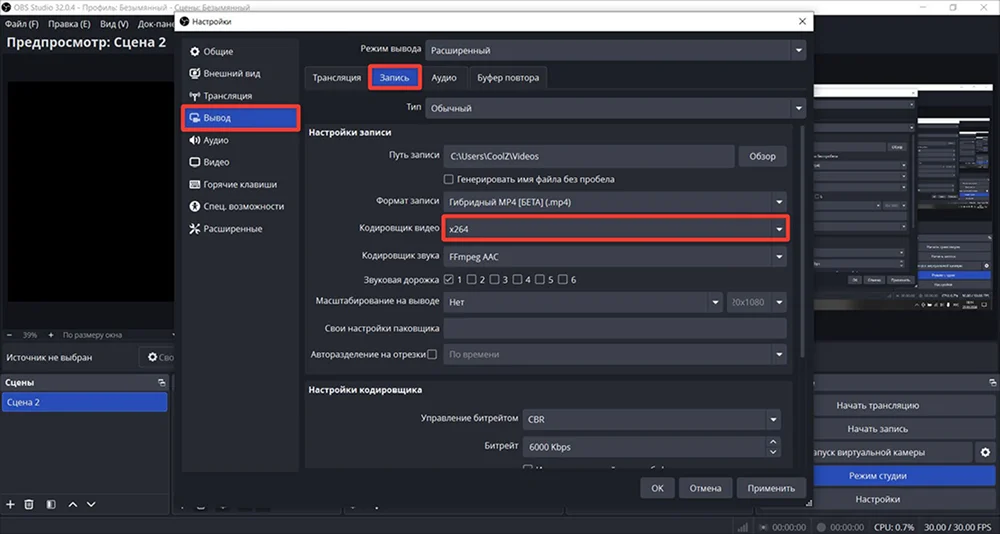Enable Авторазделение на отрезки checkbox
Screen dimensions: 1000x534
pos(432,354)
